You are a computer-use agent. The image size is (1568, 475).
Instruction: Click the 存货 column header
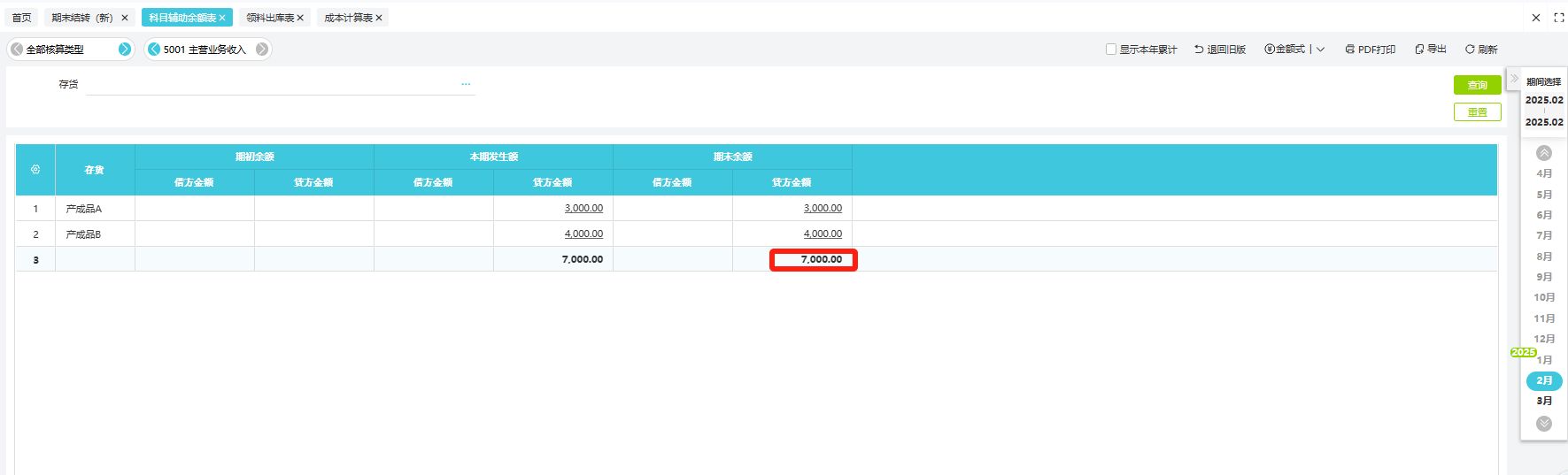click(94, 170)
